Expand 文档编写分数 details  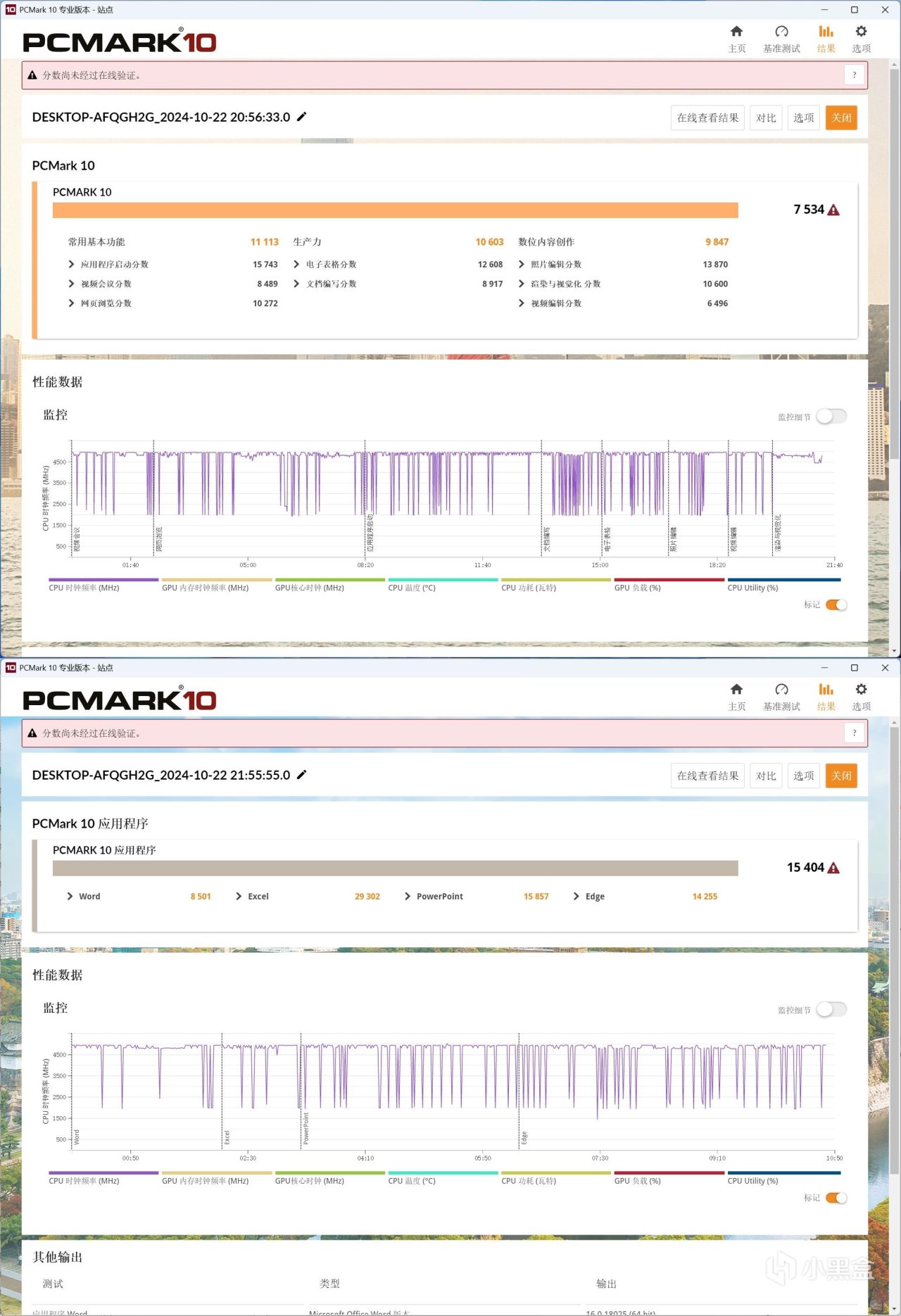coord(296,284)
